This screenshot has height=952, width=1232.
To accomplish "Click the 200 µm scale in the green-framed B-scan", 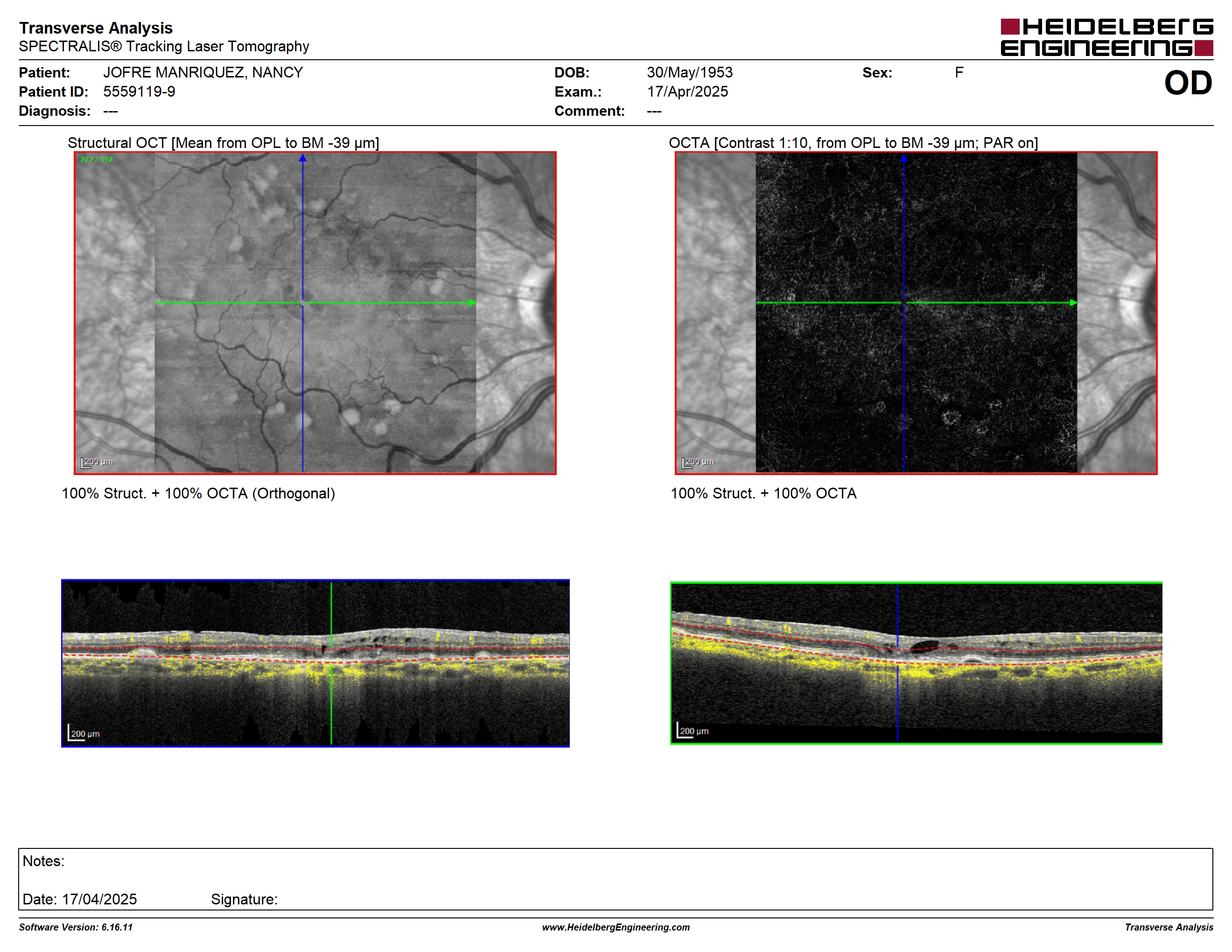I will pos(693,730).
